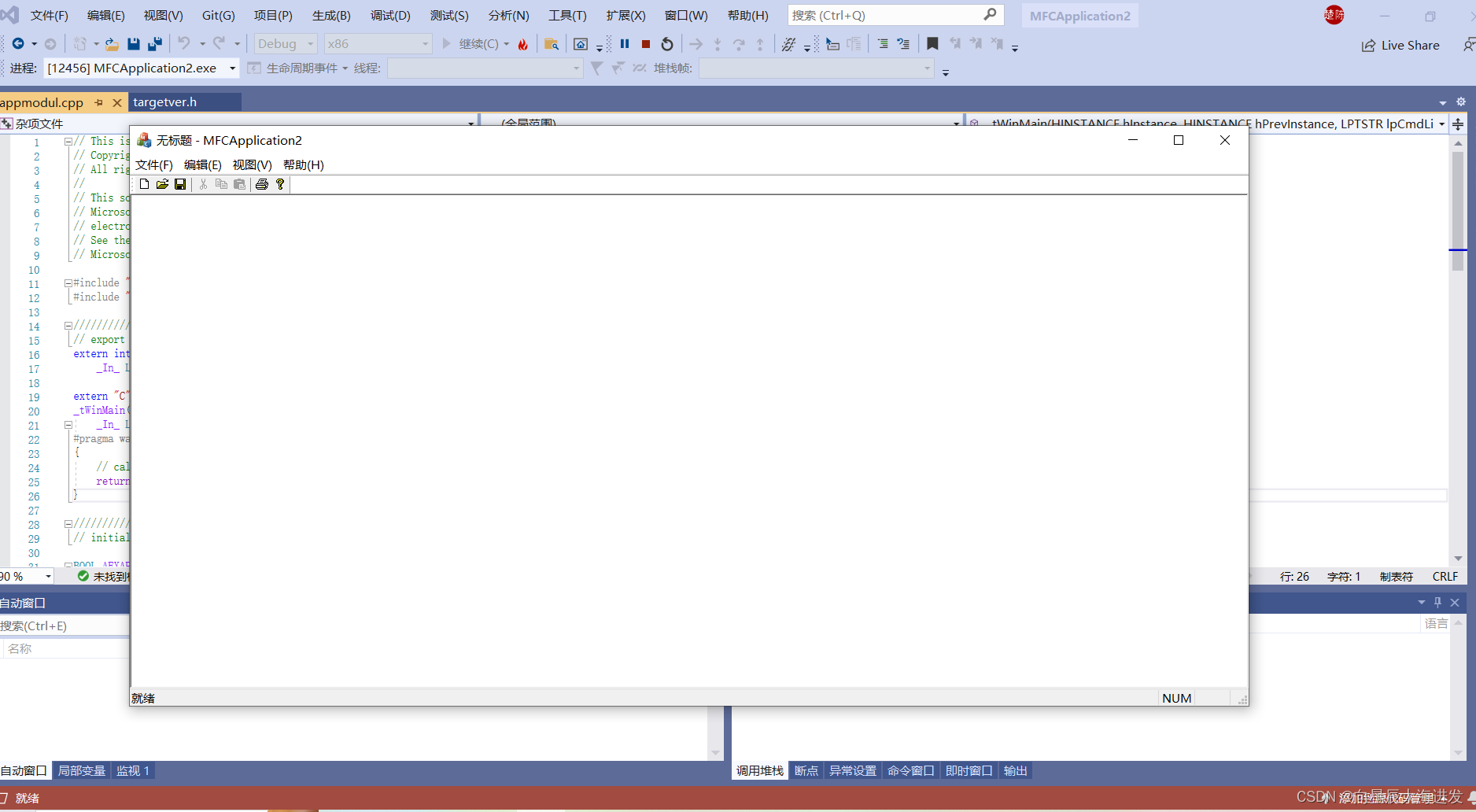Click the Save disk icon in MFCApplication2 toolbar
The width and height of the screenshot is (1476, 812).
[x=180, y=184]
